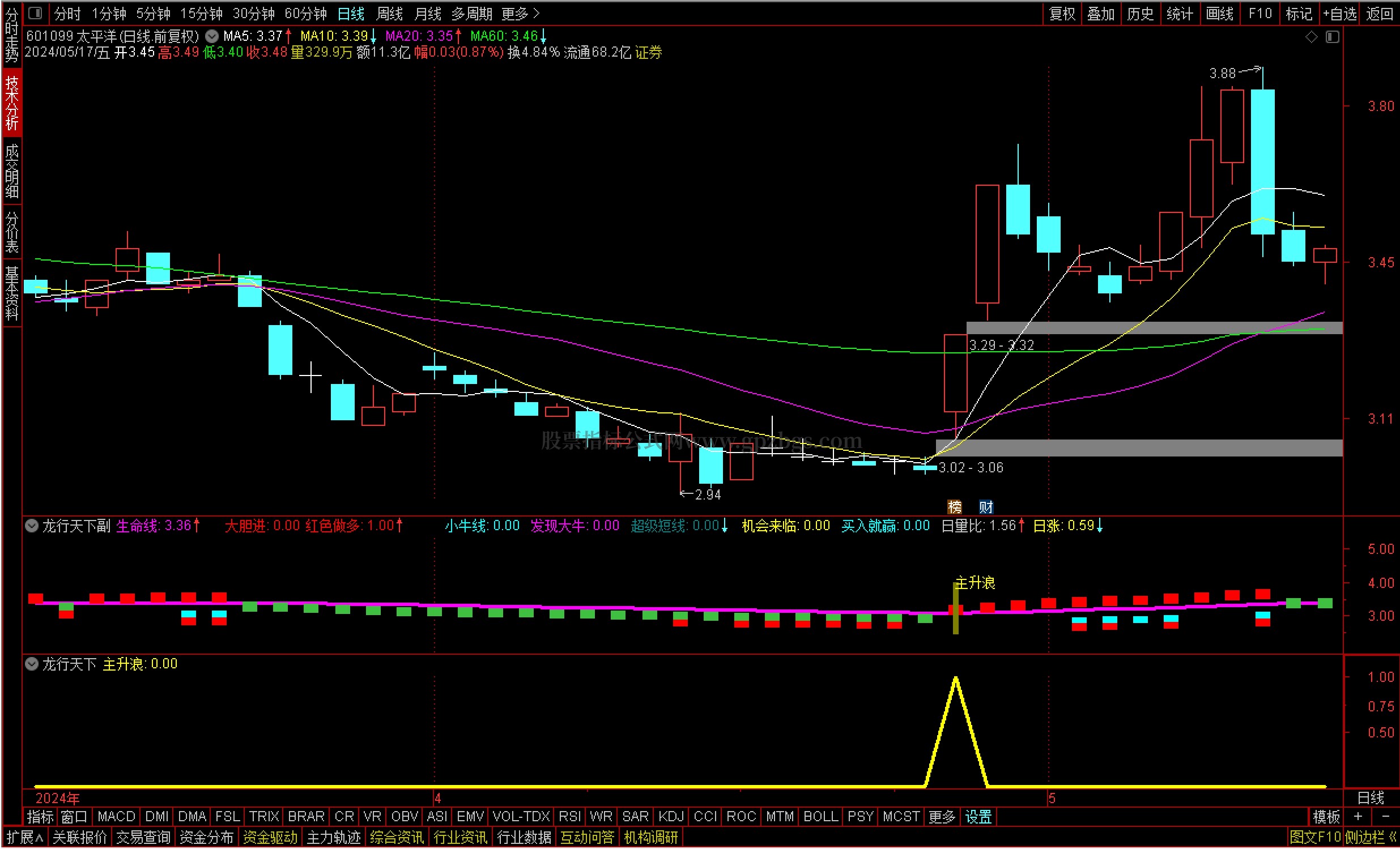Click the minus zoom button at the bottom right
The width and height of the screenshot is (1400, 849).
[x=1385, y=817]
